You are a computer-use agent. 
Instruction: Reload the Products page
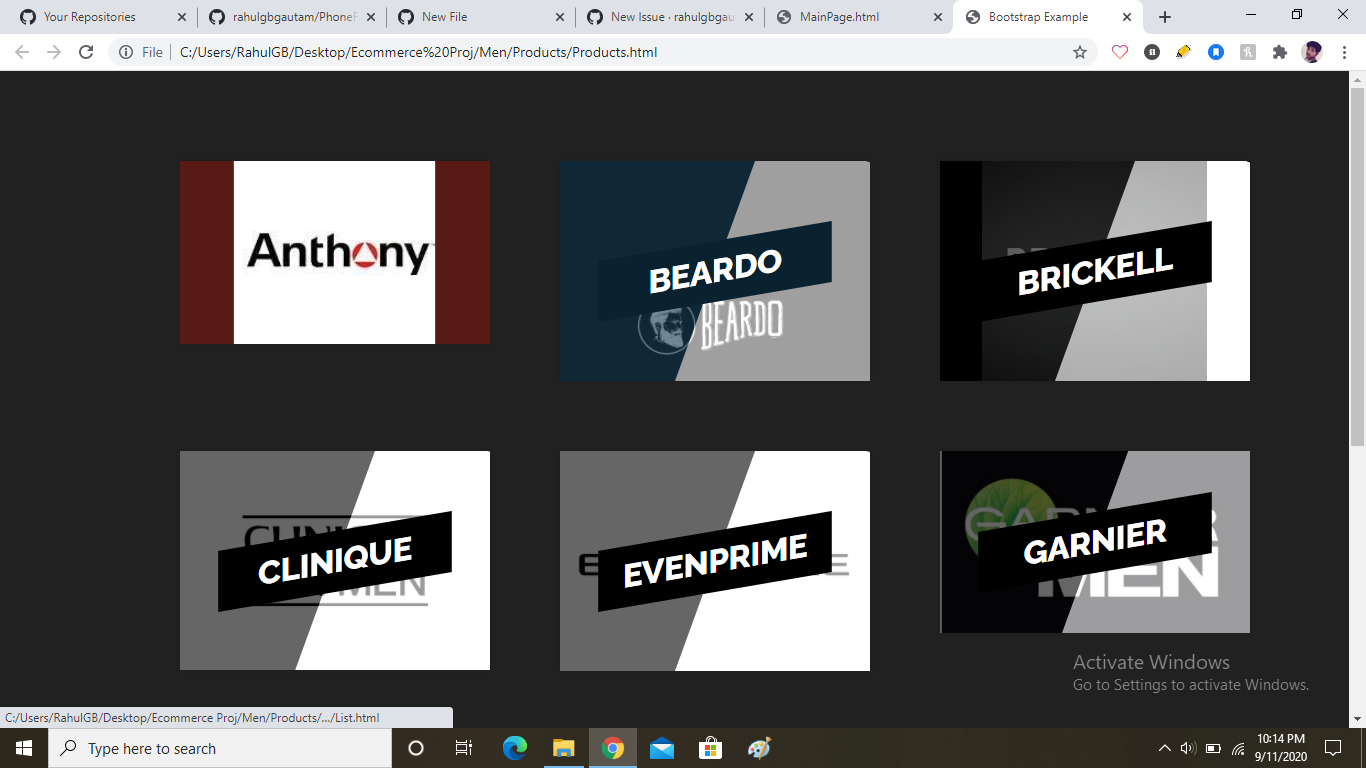[x=86, y=52]
